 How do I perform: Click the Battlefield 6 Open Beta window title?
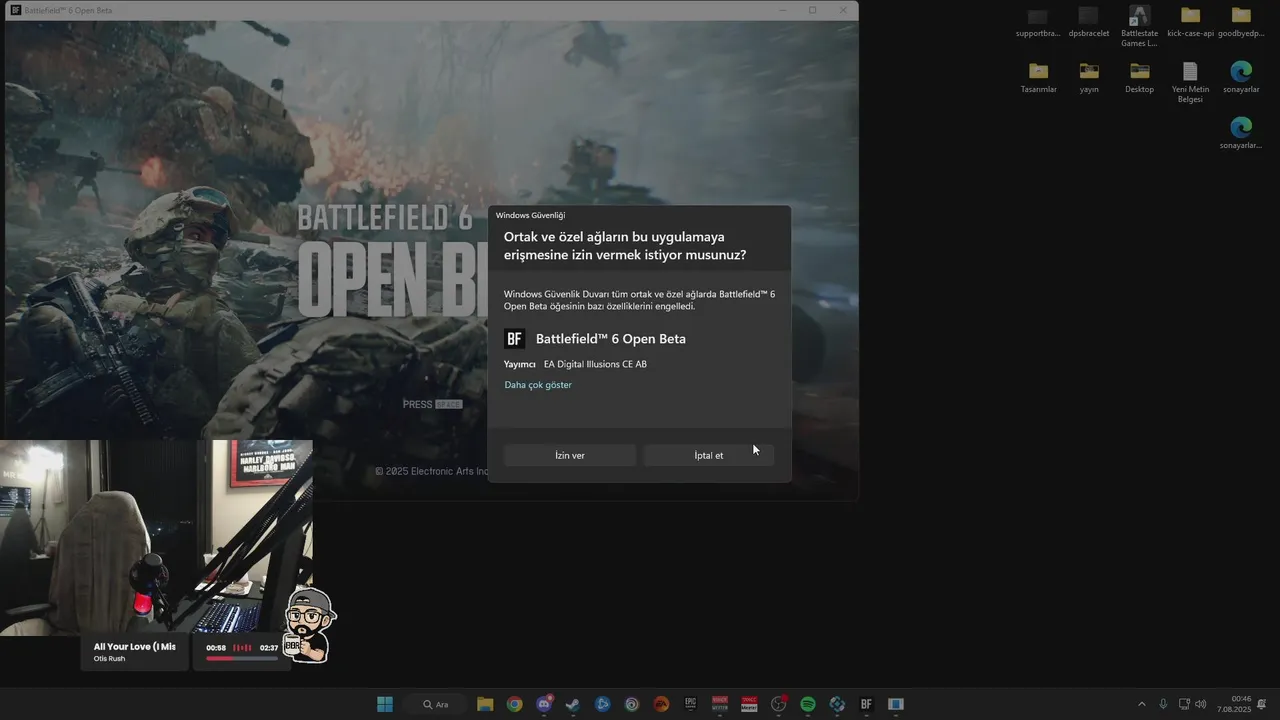pos(68,10)
